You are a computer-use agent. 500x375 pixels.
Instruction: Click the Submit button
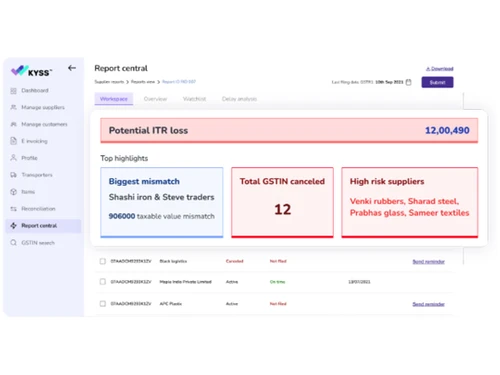(x=437, y=82)
